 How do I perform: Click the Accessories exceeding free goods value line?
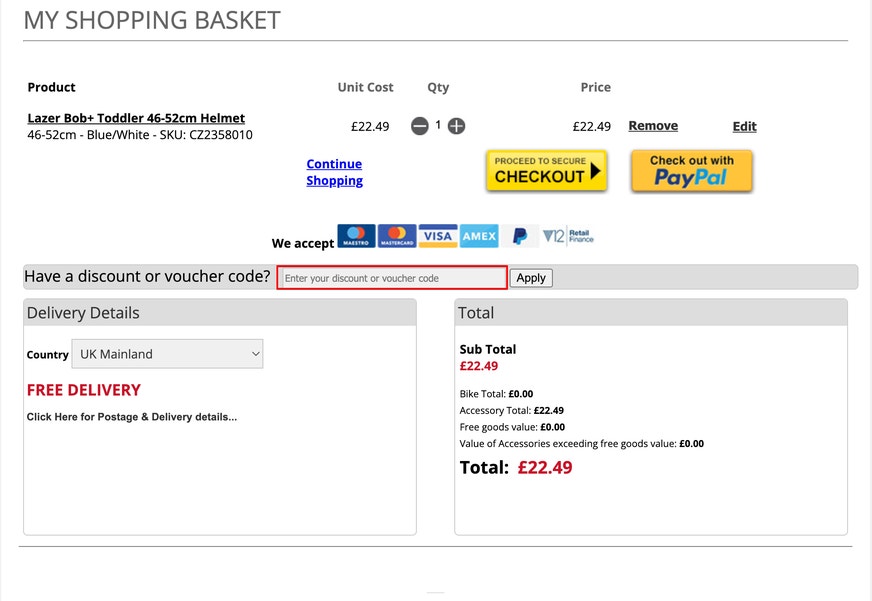(582, 444)
